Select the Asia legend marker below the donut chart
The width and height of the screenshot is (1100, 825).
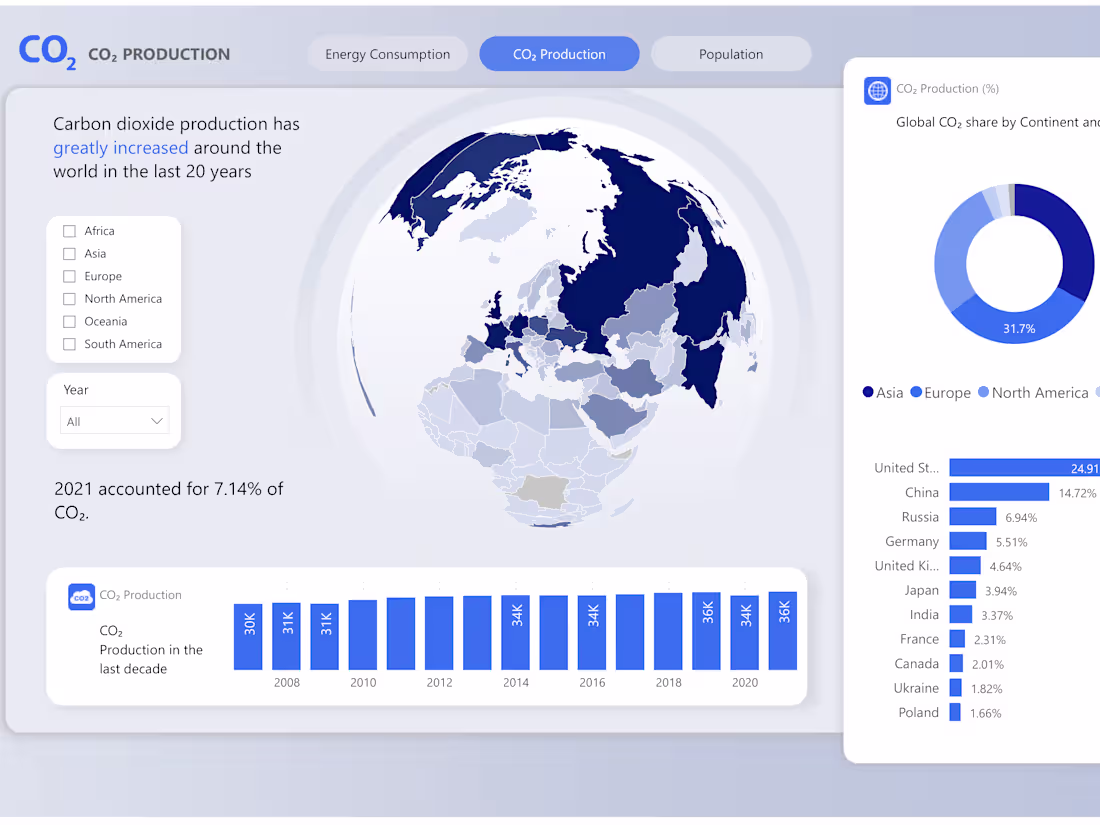(x=868, y=392)
